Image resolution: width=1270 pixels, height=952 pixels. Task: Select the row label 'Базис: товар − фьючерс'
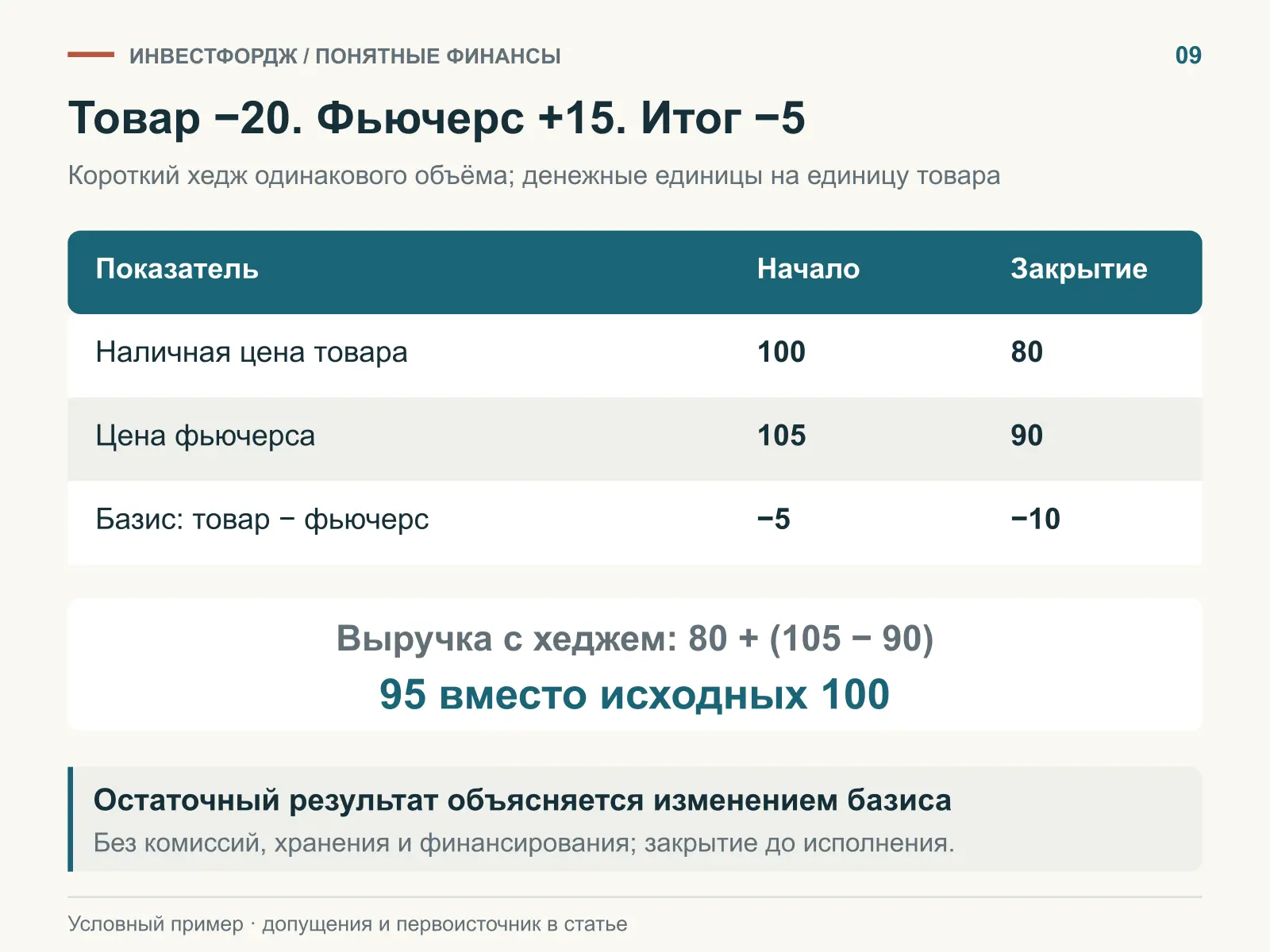tap(262, 519)
